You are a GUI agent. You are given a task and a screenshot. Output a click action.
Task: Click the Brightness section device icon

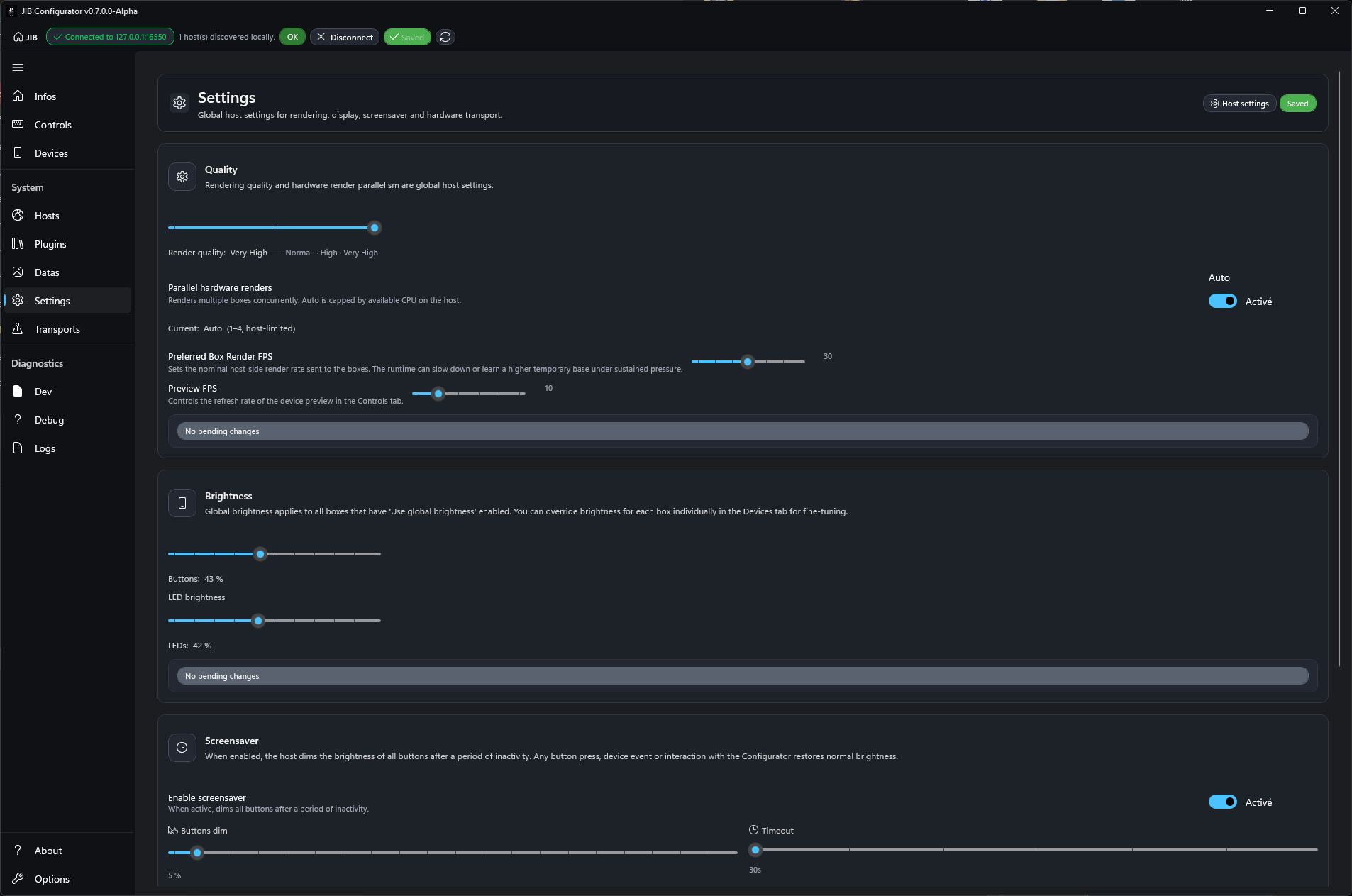coord(182,503)
